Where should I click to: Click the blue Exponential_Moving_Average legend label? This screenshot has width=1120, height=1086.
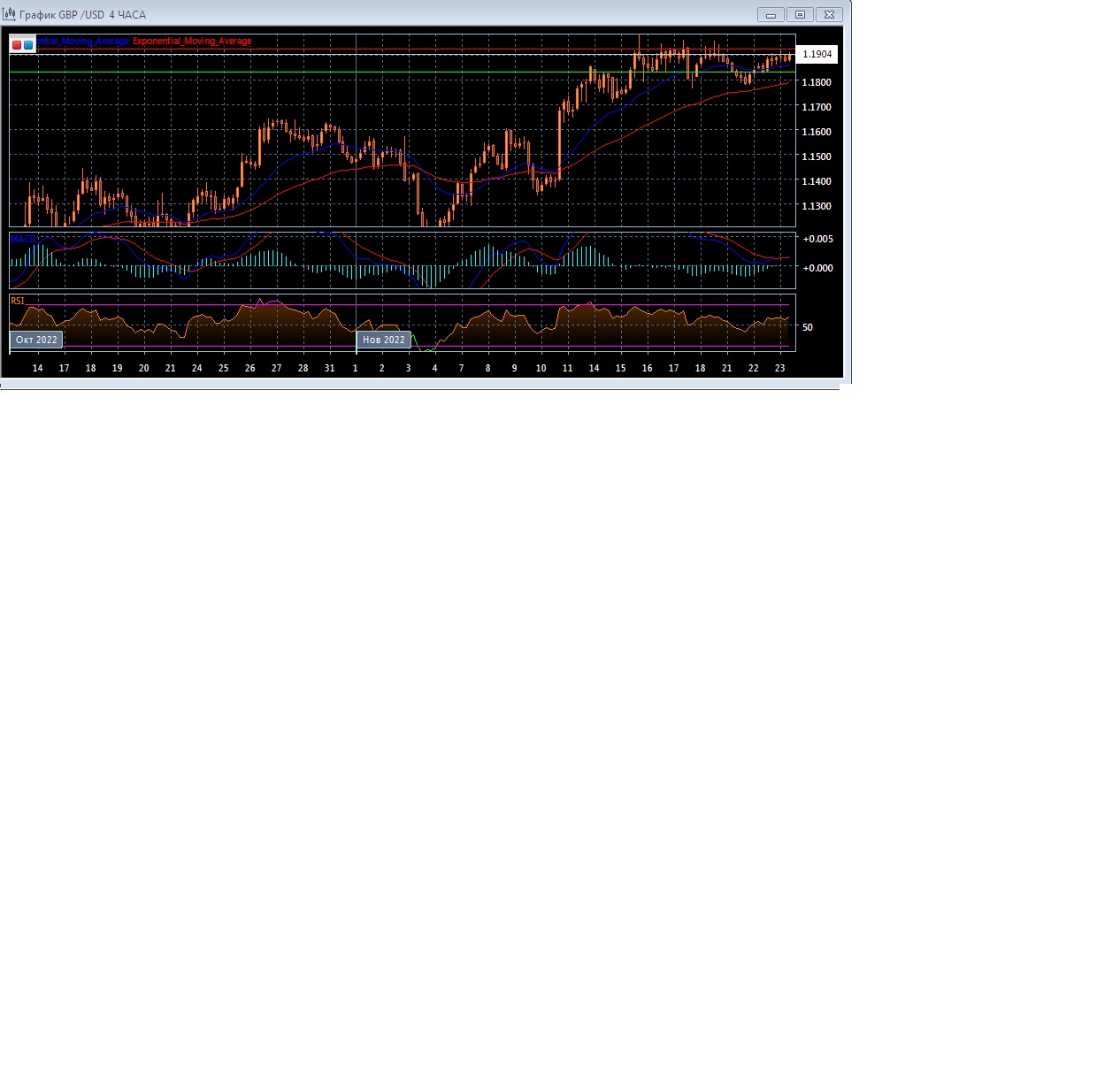click(x=83, y=42)
